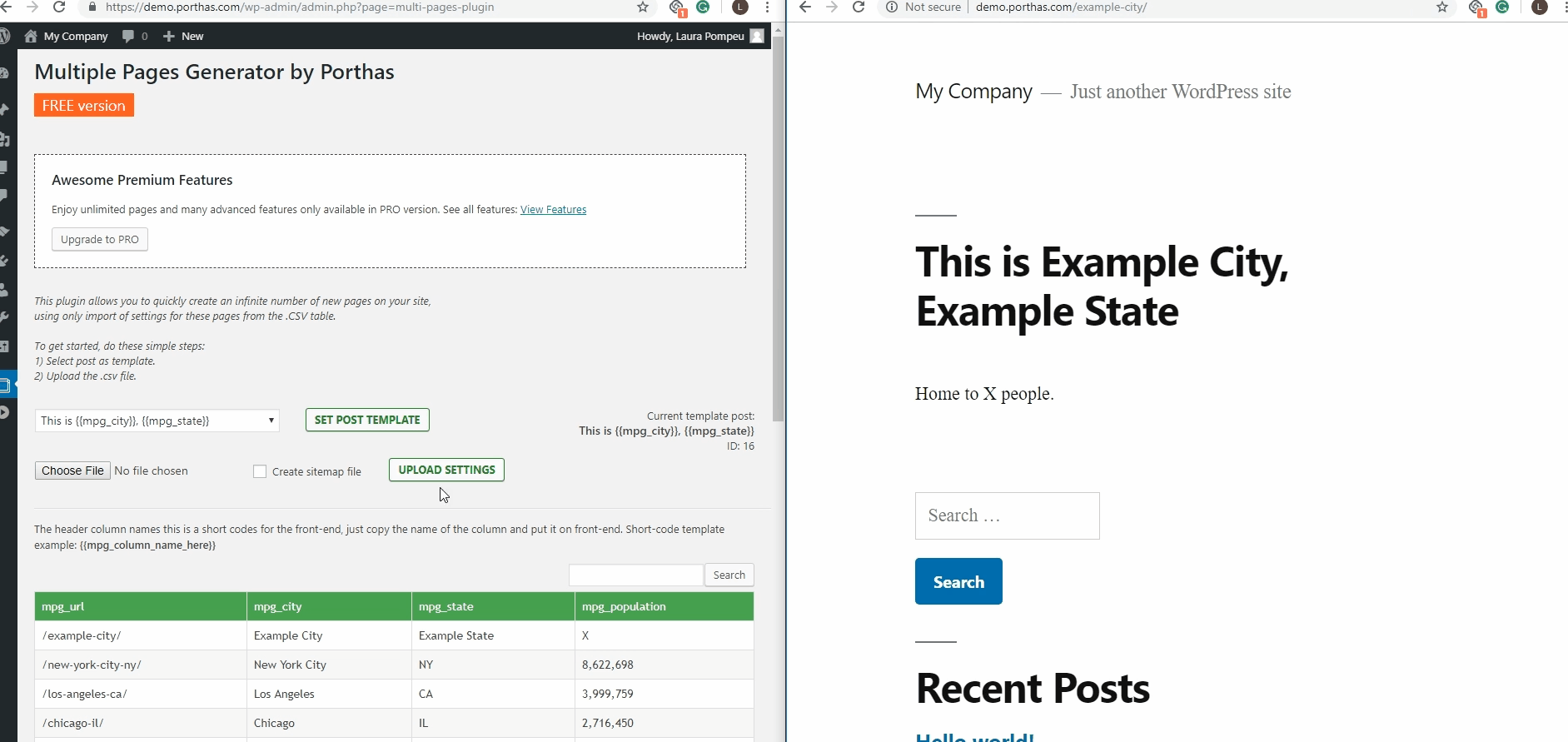Screen dimensions: 1568x742
Task: Open the New menu in the admin bar
Action: click(183, 36)
